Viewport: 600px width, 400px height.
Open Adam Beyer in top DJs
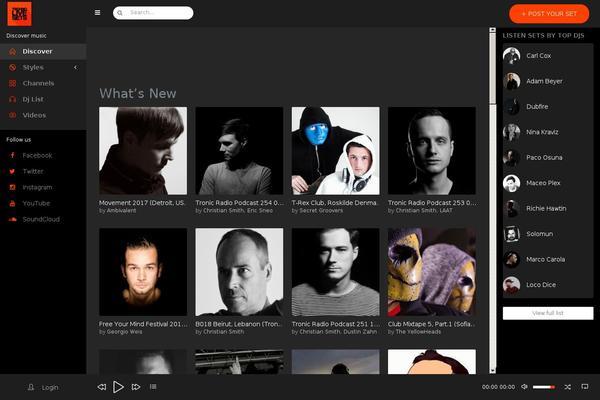pos(544,81)
